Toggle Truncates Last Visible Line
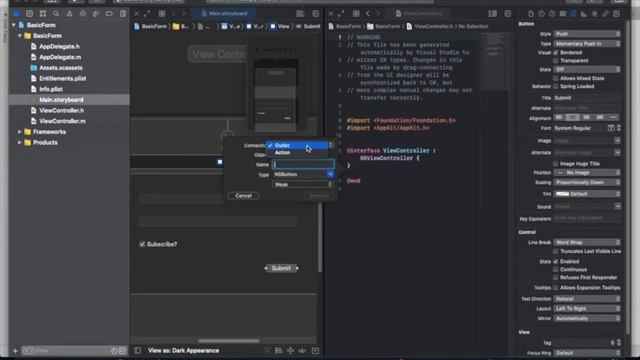Screen dimensions: 640x360 point(556,251)
